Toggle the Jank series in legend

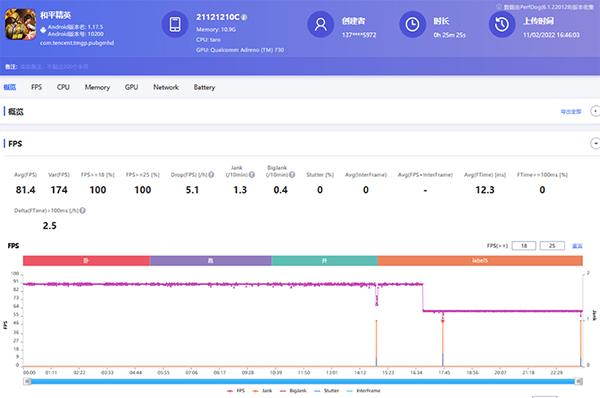262,391
